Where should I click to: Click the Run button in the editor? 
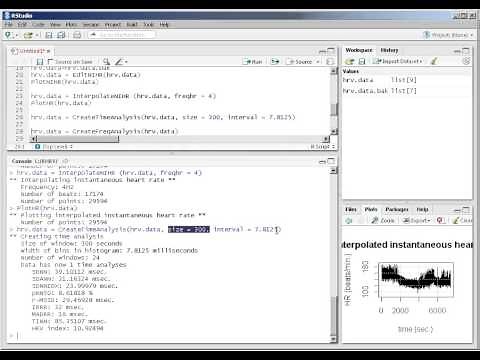click(253, 62)
